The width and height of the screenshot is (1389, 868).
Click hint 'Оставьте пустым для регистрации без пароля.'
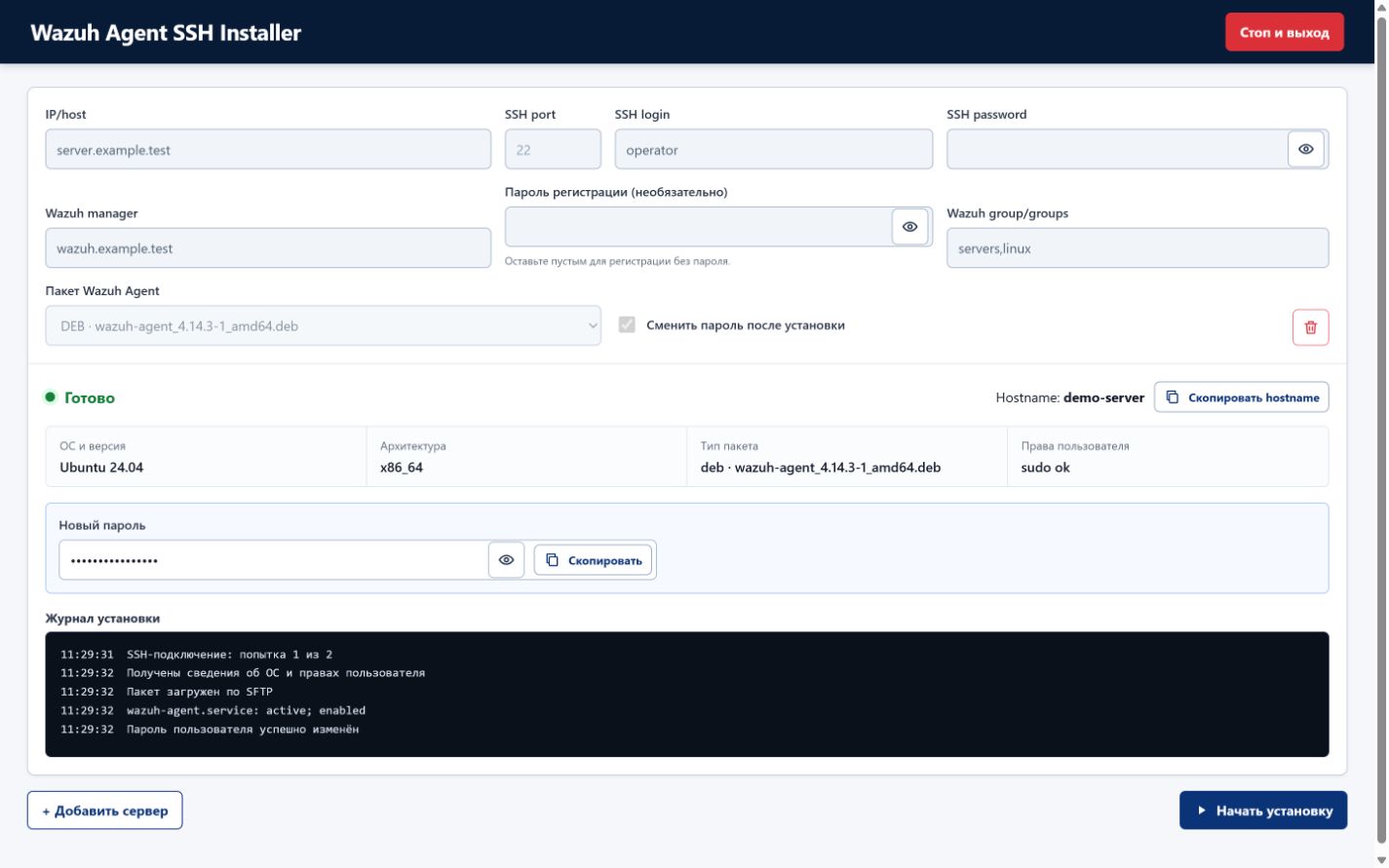[x=617, y=261]
